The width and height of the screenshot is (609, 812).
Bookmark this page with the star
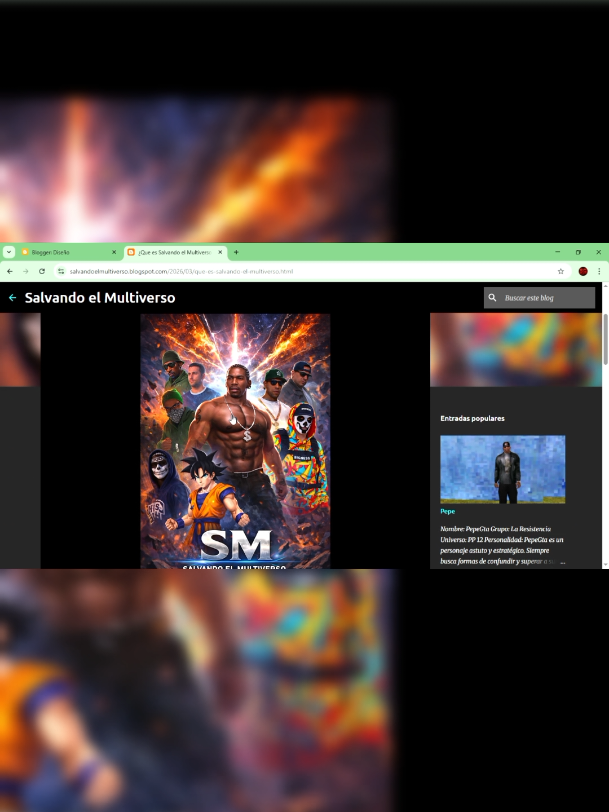pos(560,271)
